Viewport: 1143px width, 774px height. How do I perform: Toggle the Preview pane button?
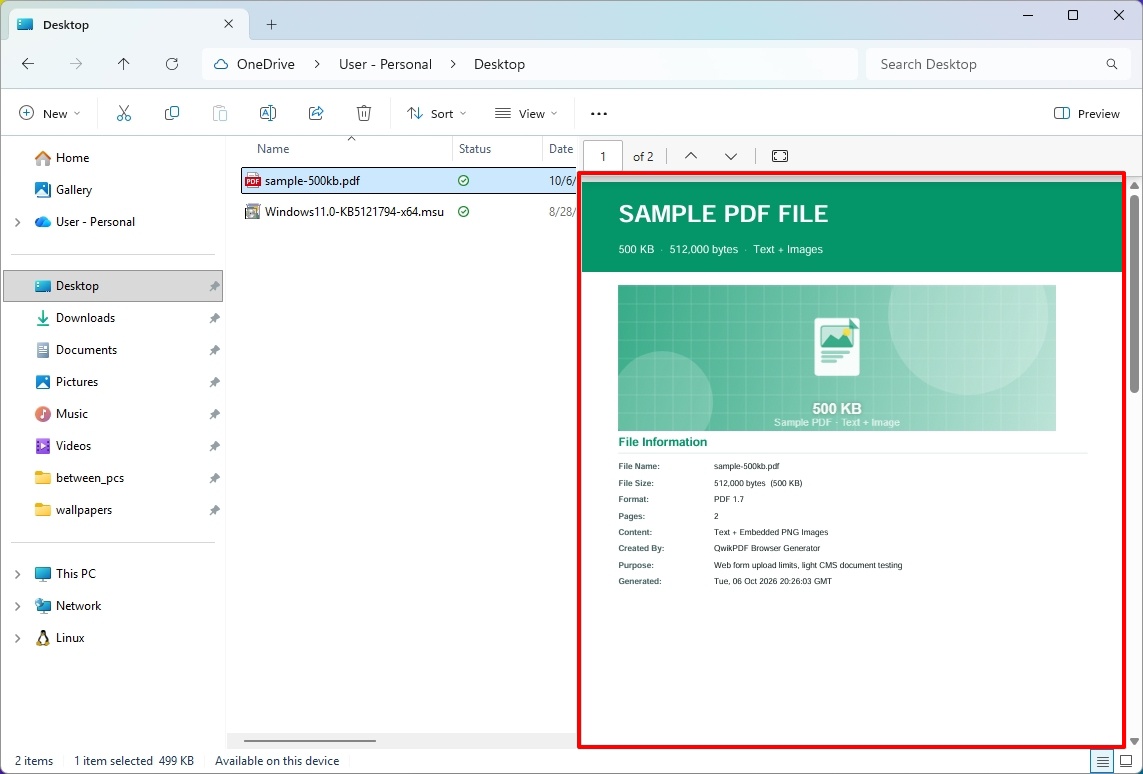[x=1087, y=113]
